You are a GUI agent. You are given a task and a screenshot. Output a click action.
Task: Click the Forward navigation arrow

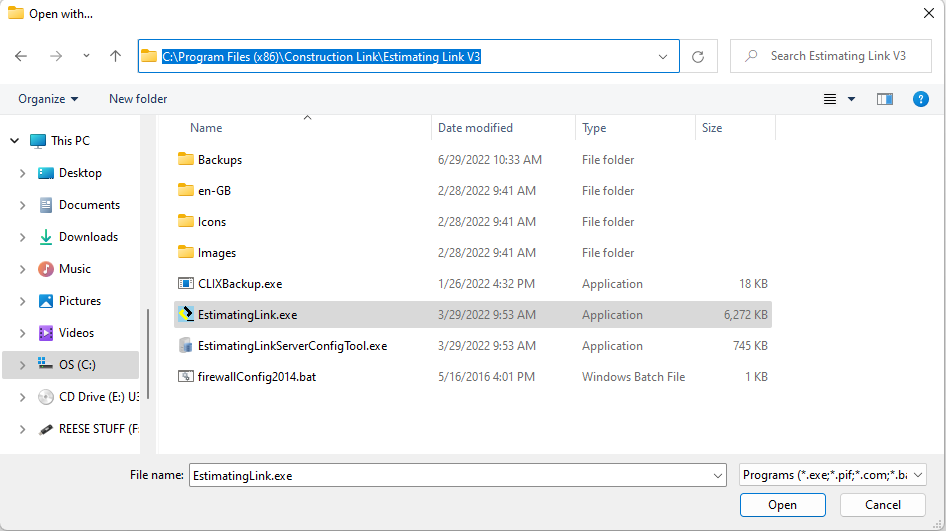click(x=56, y=56)
